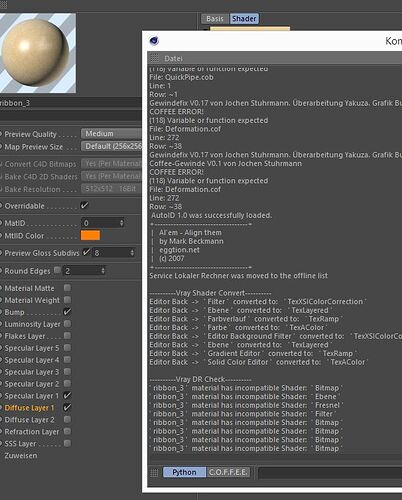Toggle the Bump checkbox
Image resolution: width=402 pixels, height=500 pixels.
coord(67,312)
